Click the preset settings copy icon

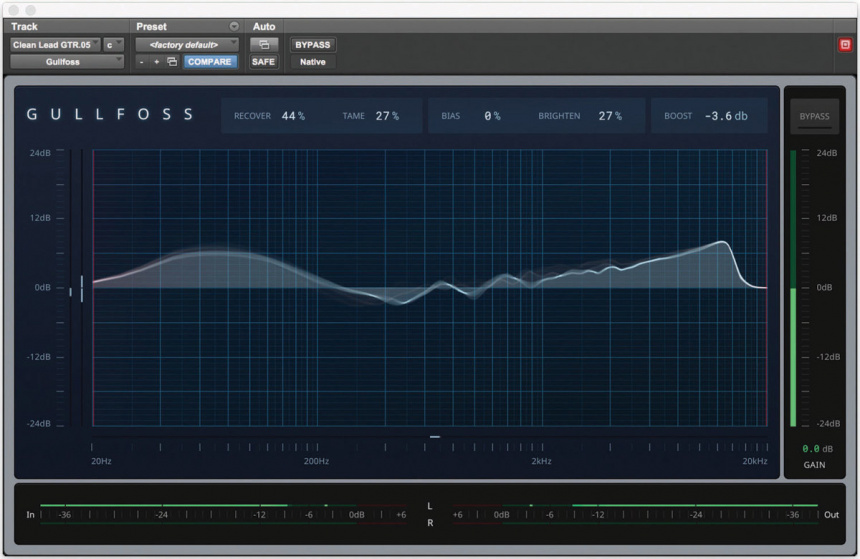click(x=172, y=62)
